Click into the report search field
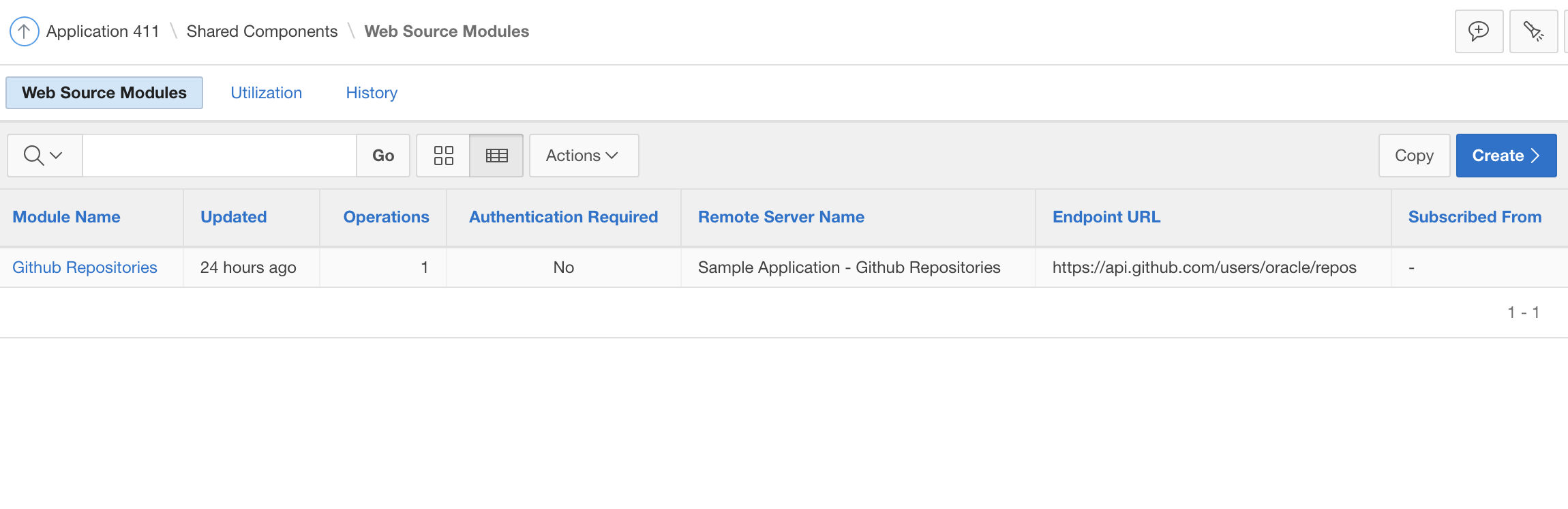The image size is (1568, 509). pos(219,156)
